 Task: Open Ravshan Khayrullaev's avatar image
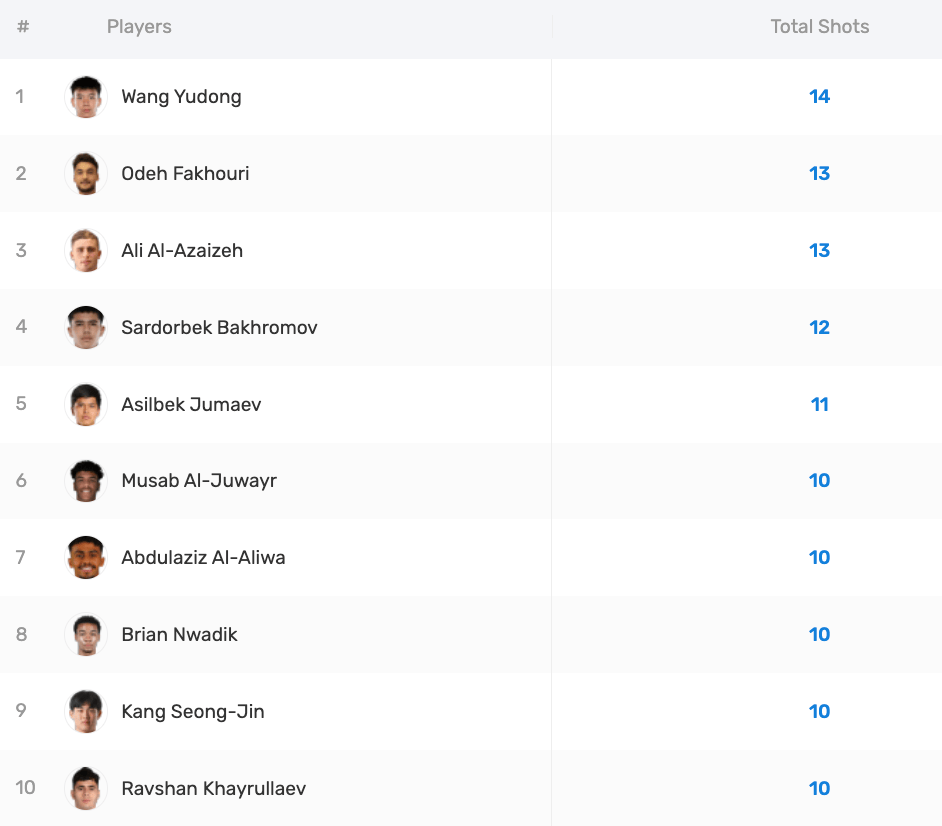click(x=86, y=789)
